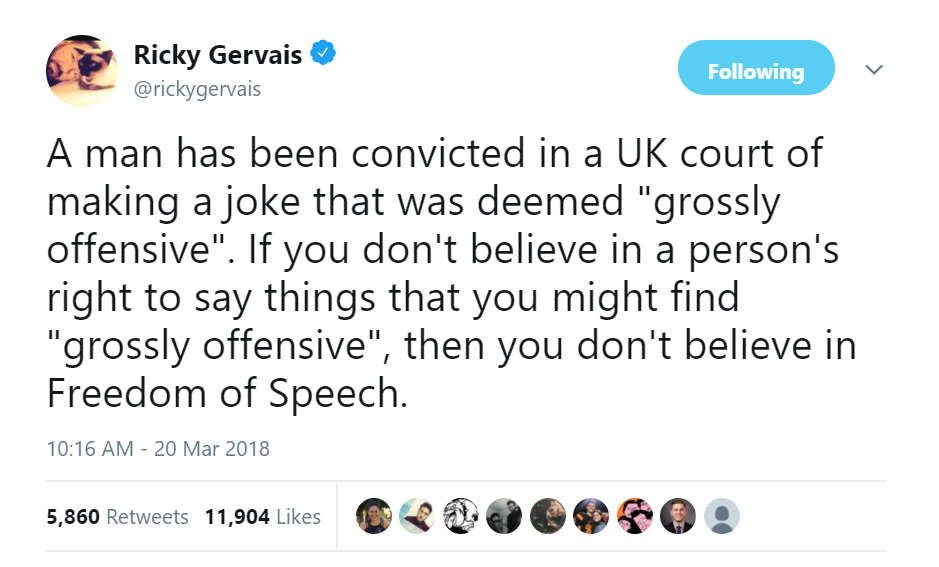939x567 pixels.
Task: Open grayscale two-men photo liker avatar
Action: (504, 516)
